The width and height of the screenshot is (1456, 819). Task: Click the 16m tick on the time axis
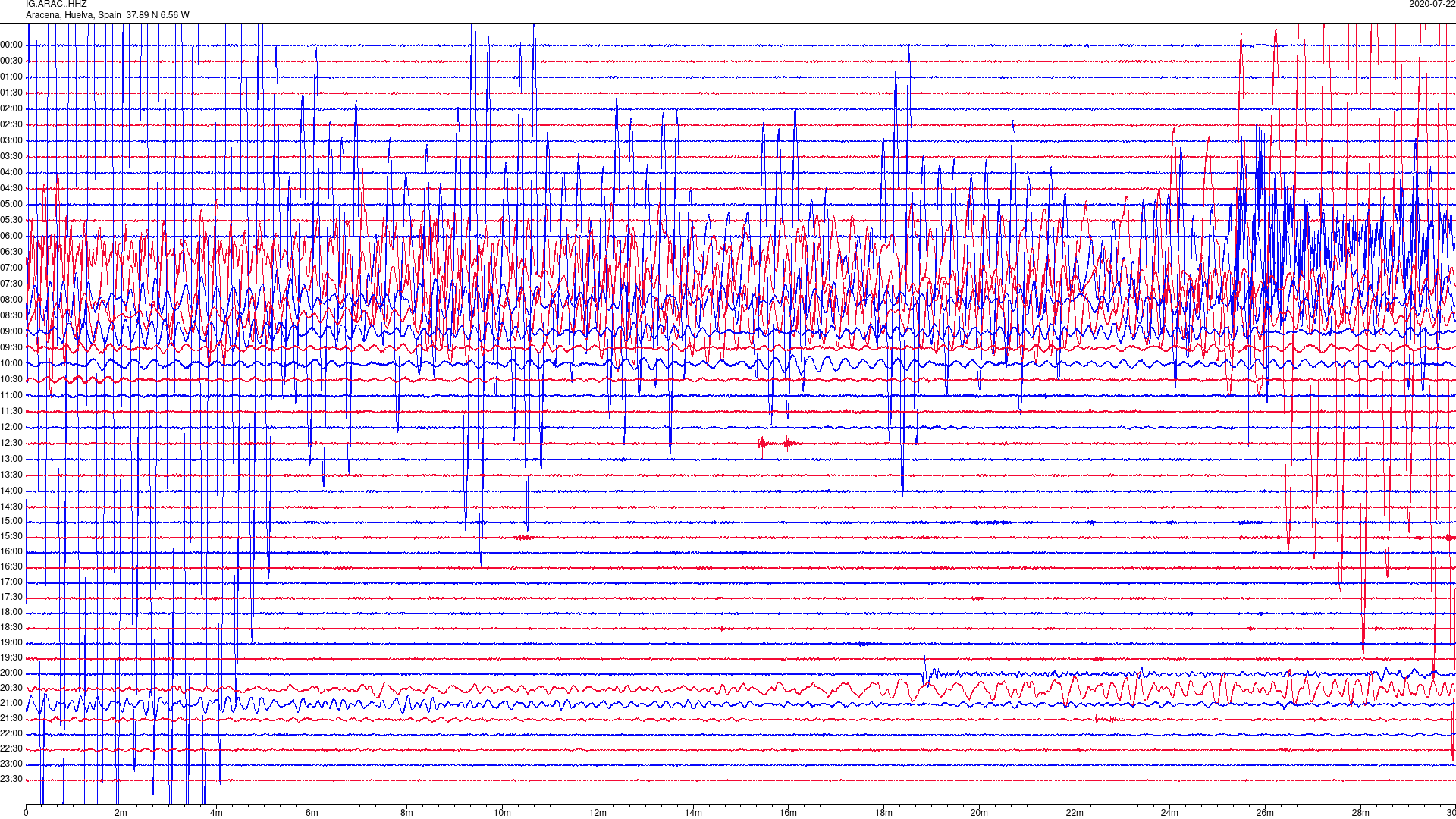[788, 813]
